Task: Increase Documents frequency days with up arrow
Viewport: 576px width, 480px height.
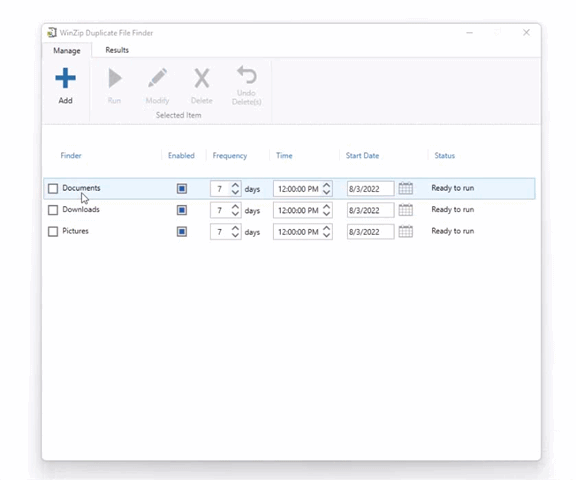Action: tap(235, 185)
